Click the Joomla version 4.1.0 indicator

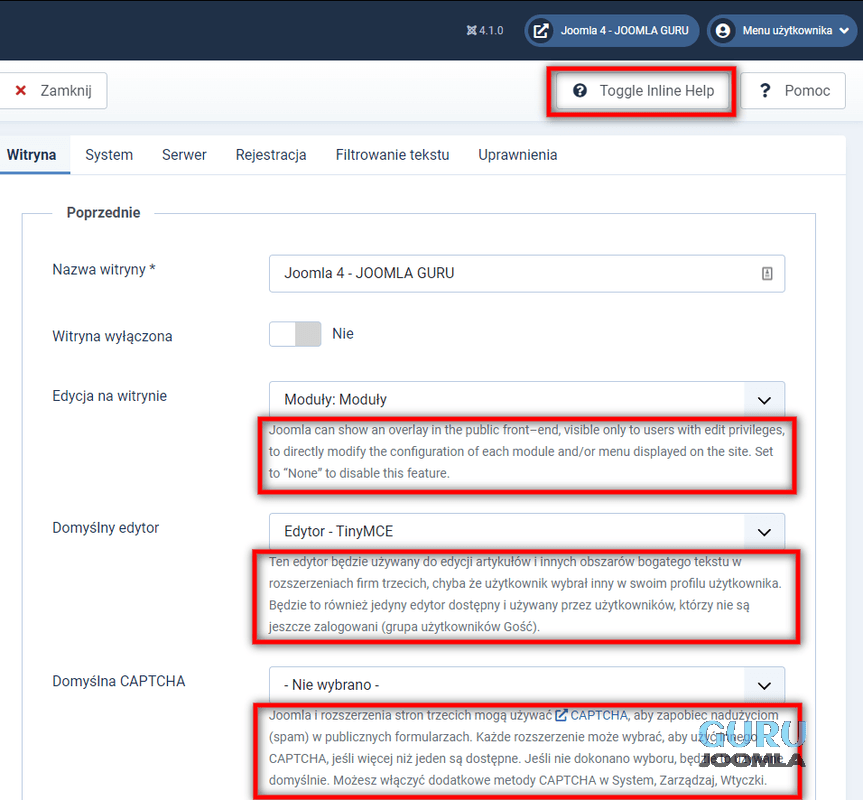point(485,30)
